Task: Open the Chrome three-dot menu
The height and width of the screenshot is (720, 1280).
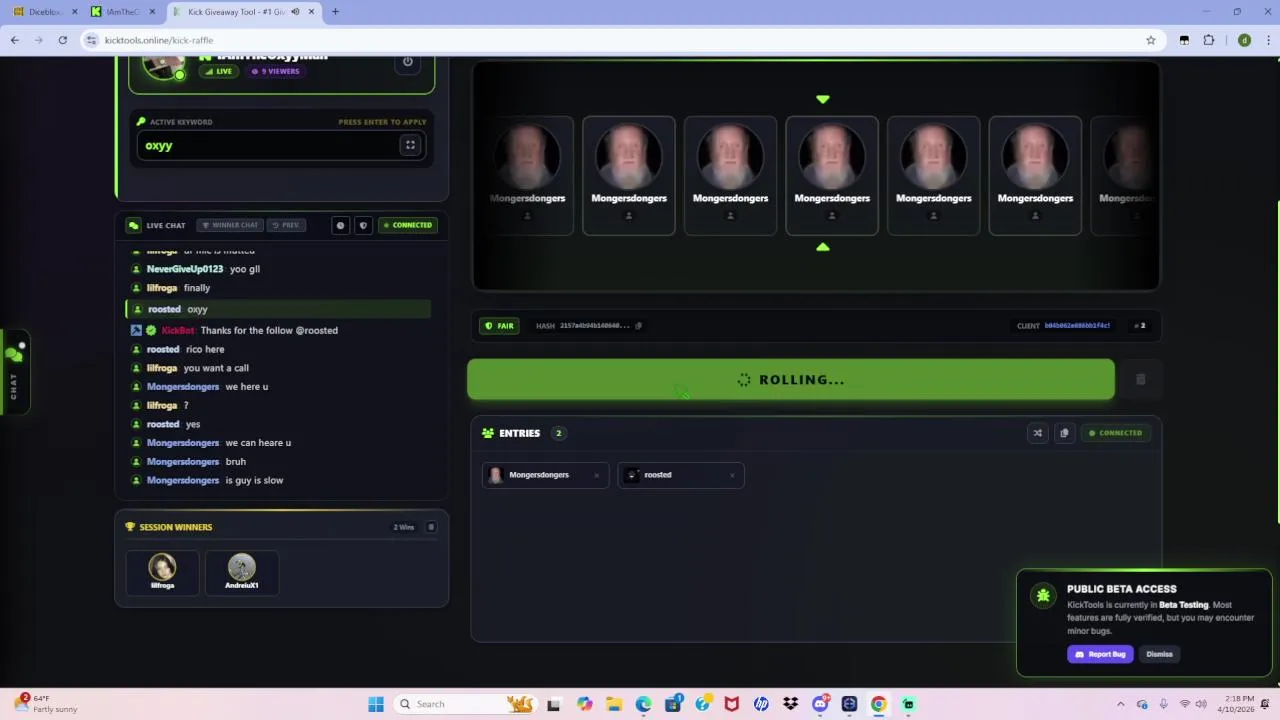Action: (1268, 40)
